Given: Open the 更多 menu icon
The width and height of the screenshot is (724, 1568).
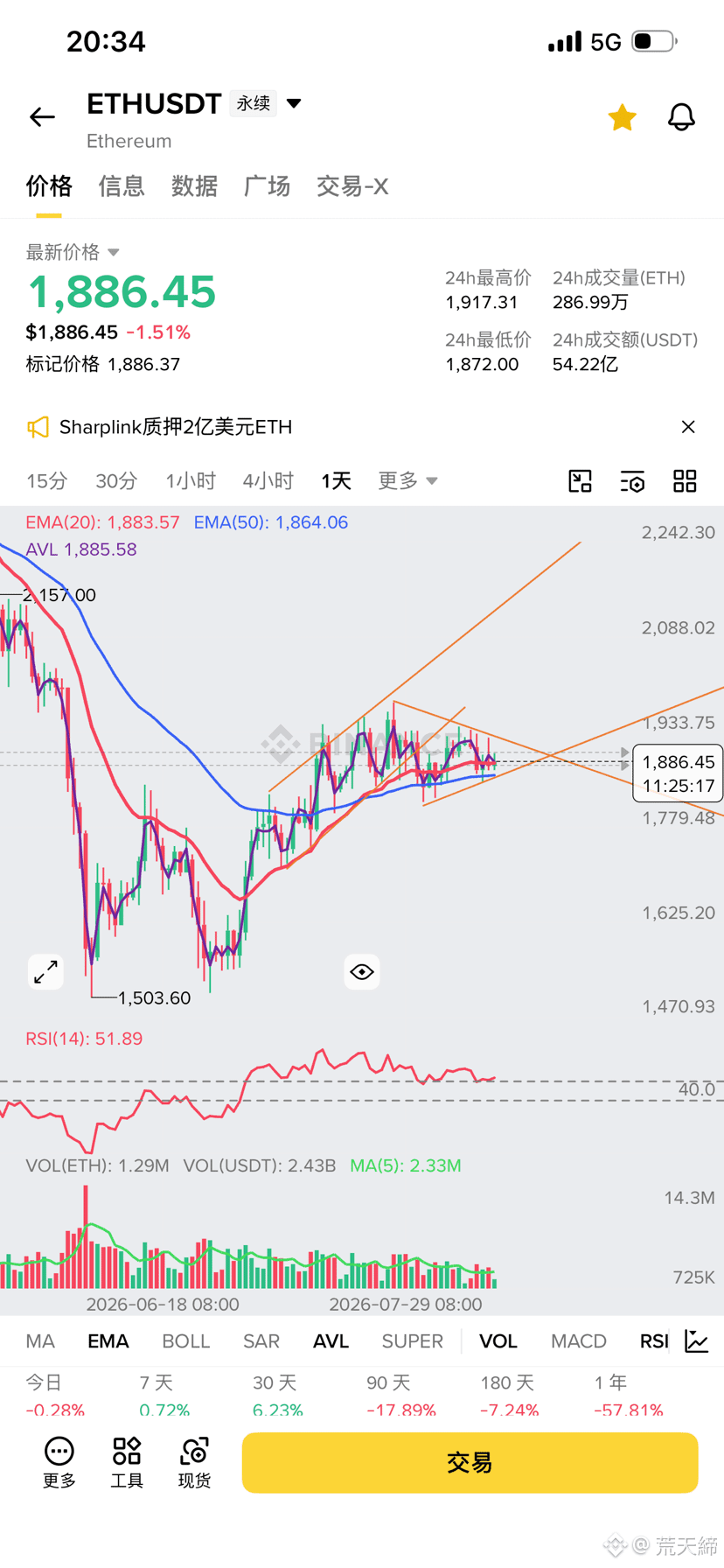Looking at the screenshot, I should [59, 1462].
